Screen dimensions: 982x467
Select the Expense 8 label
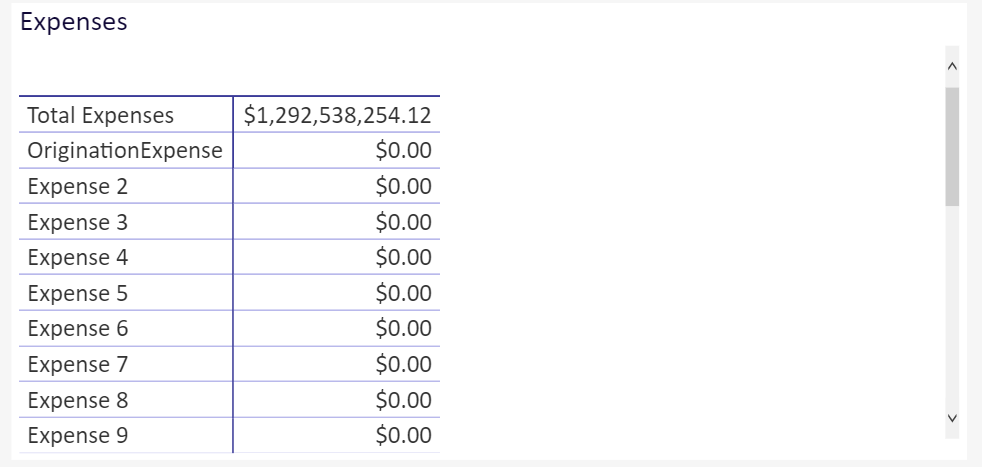tap(78, 400)
